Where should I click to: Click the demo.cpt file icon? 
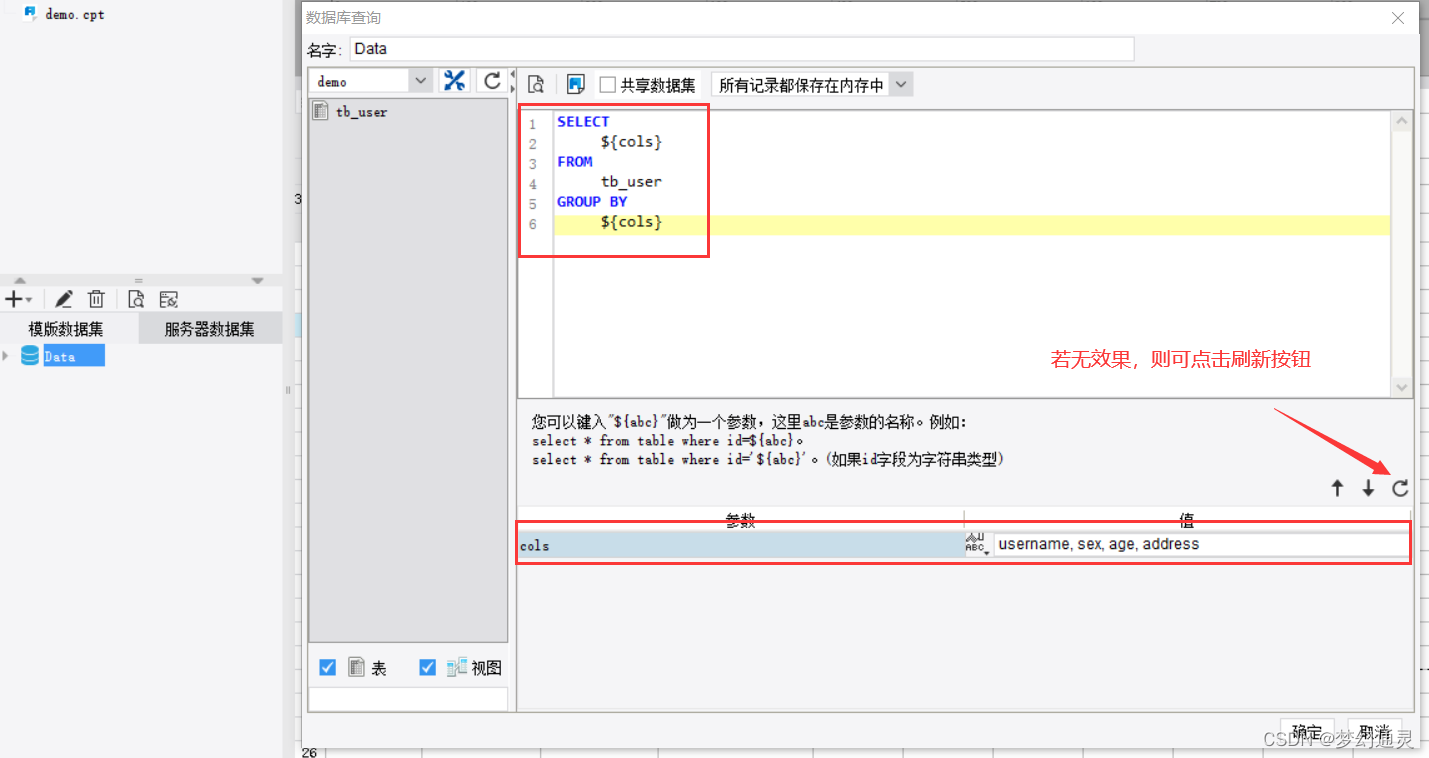[31, 14]
